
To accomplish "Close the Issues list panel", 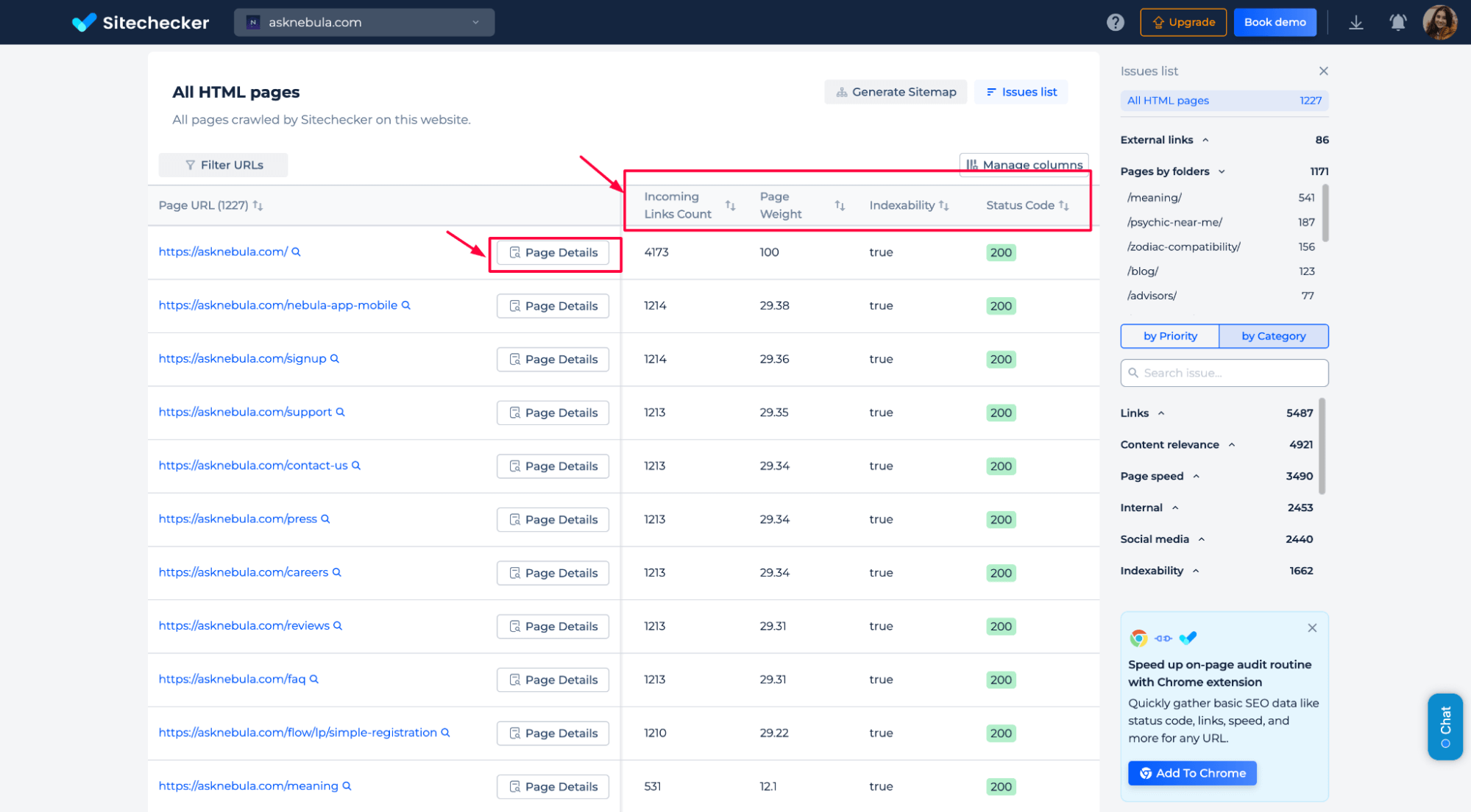I will coord(1323,71).
